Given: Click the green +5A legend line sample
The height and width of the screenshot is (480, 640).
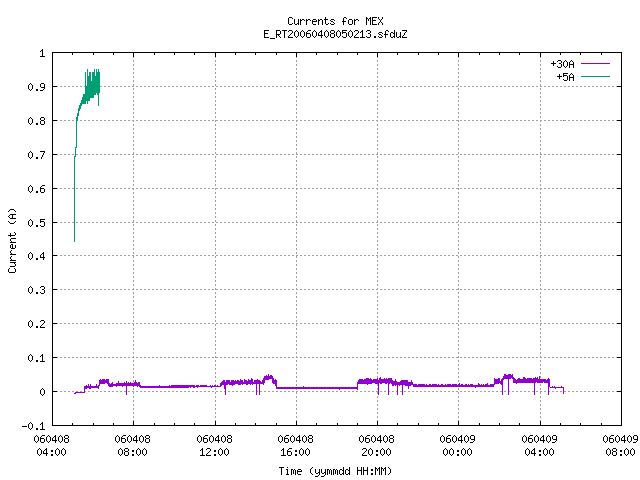Looking at the screenshot, I should pos(595,77).
